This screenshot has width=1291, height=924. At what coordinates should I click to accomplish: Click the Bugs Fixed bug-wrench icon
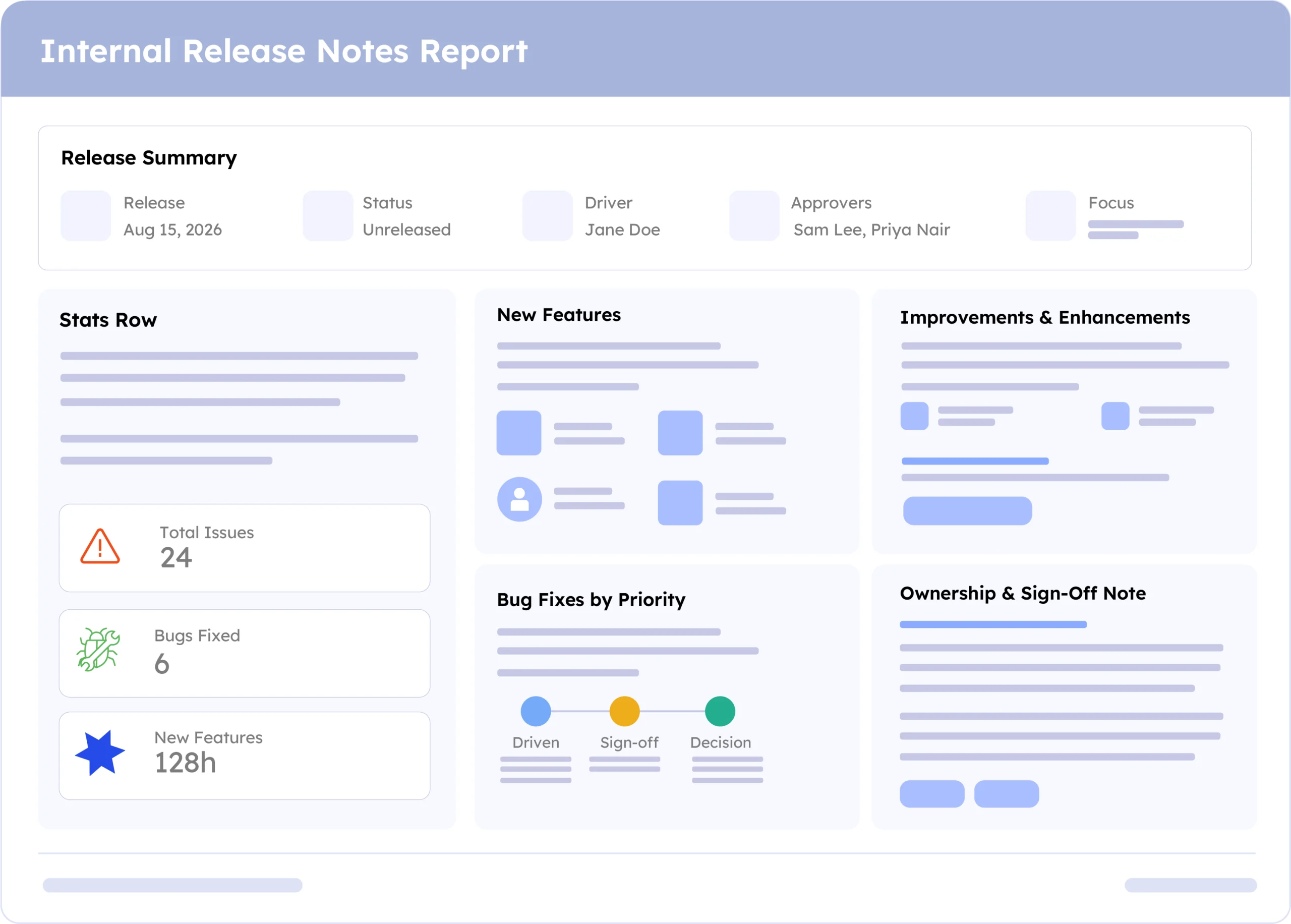click(x=98, y=650)
